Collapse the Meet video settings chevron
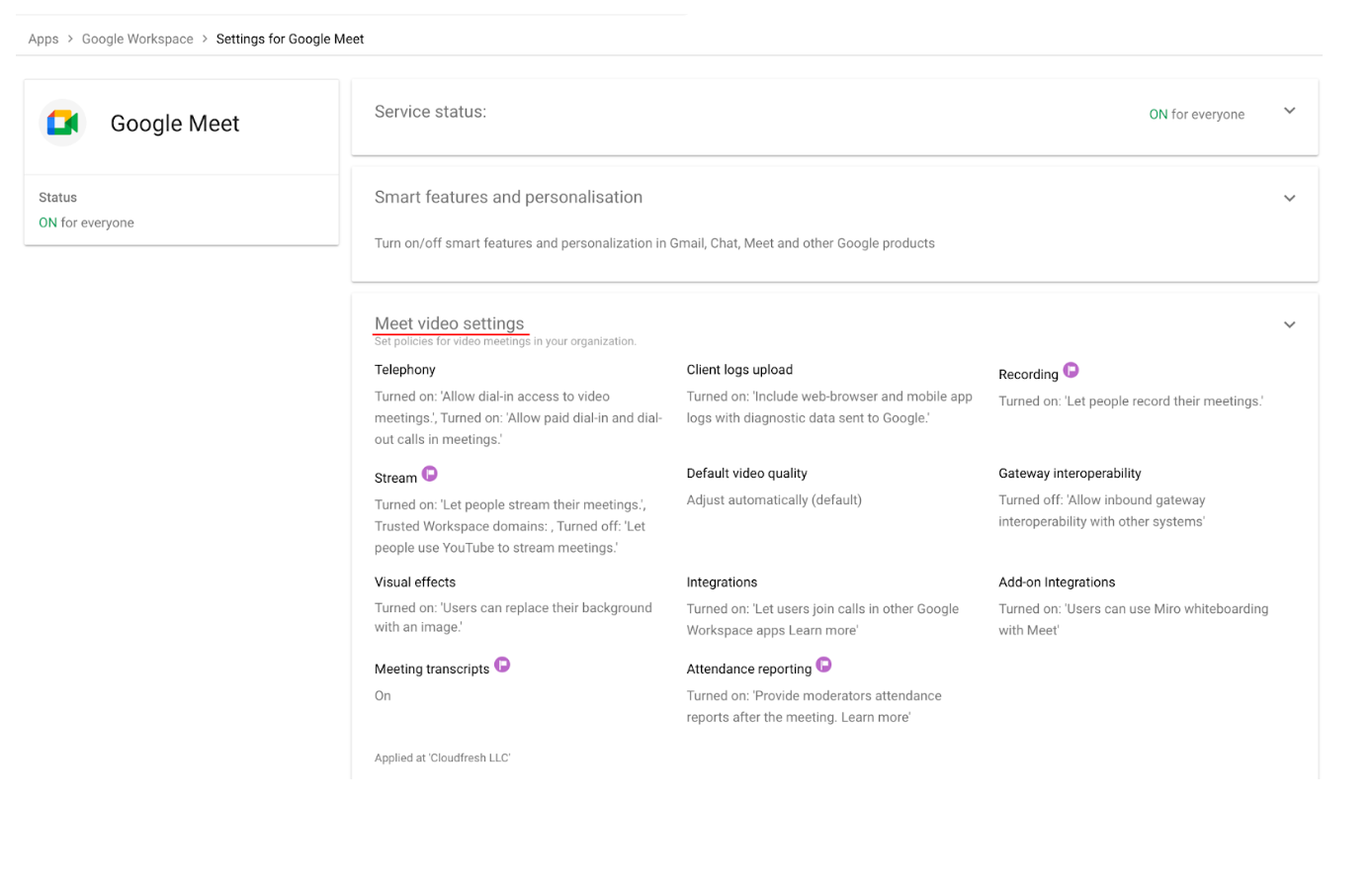This screenshot has width=1372, height=892. (1289, 324)
